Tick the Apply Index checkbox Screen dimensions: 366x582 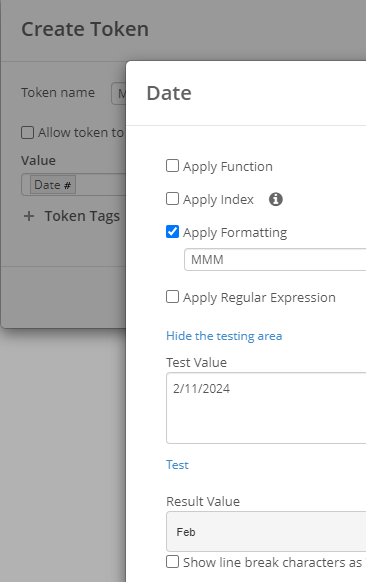172,199
